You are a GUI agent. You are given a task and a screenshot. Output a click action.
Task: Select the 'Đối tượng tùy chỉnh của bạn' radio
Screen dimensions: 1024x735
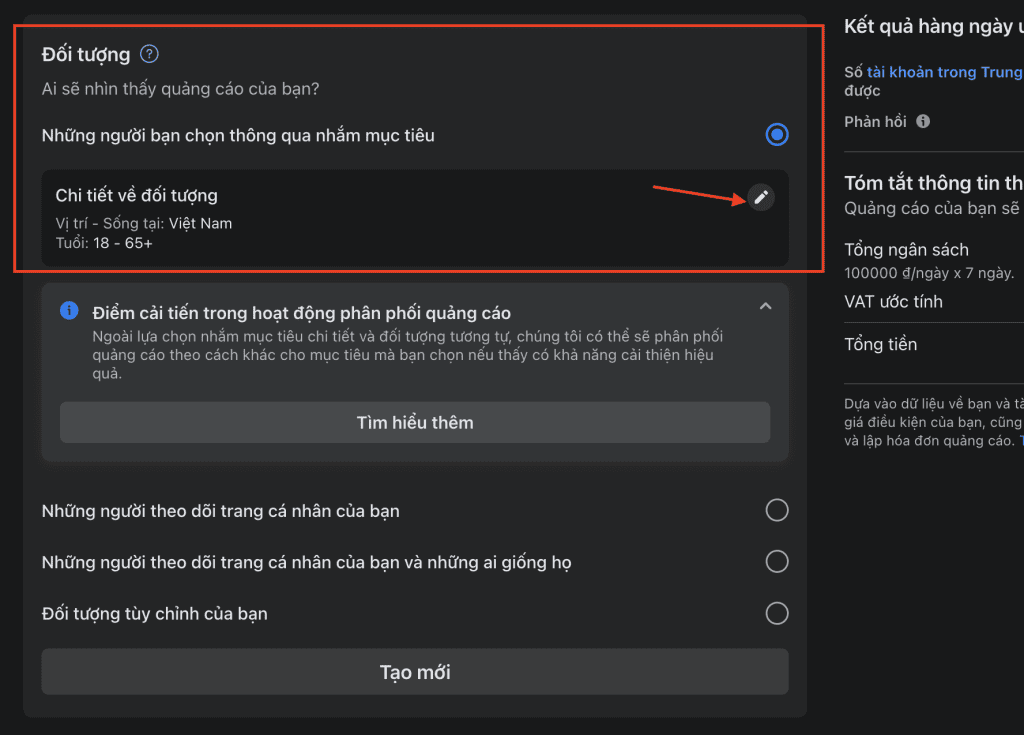coord(776,613)
